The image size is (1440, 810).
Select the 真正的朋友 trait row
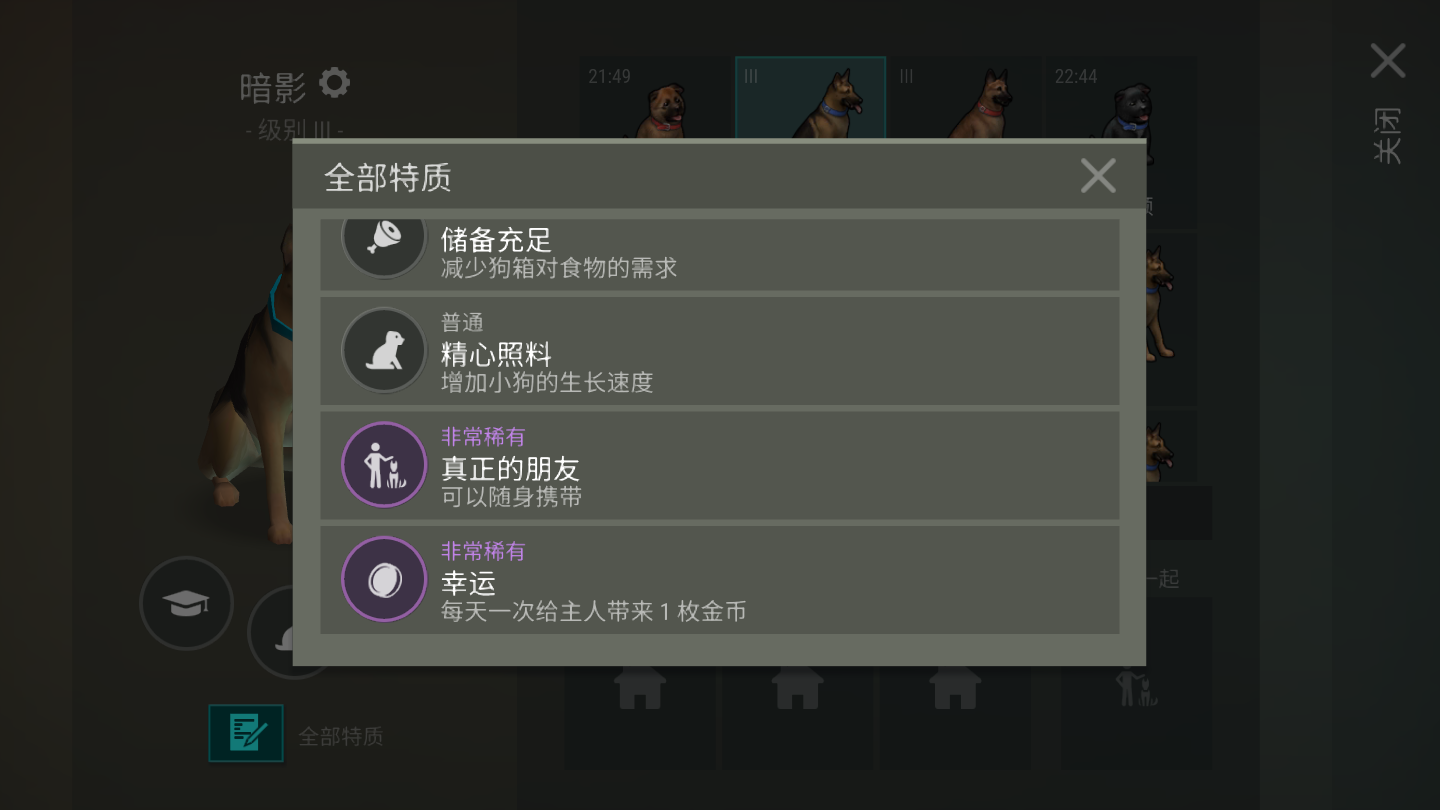[x=720, y=466]
